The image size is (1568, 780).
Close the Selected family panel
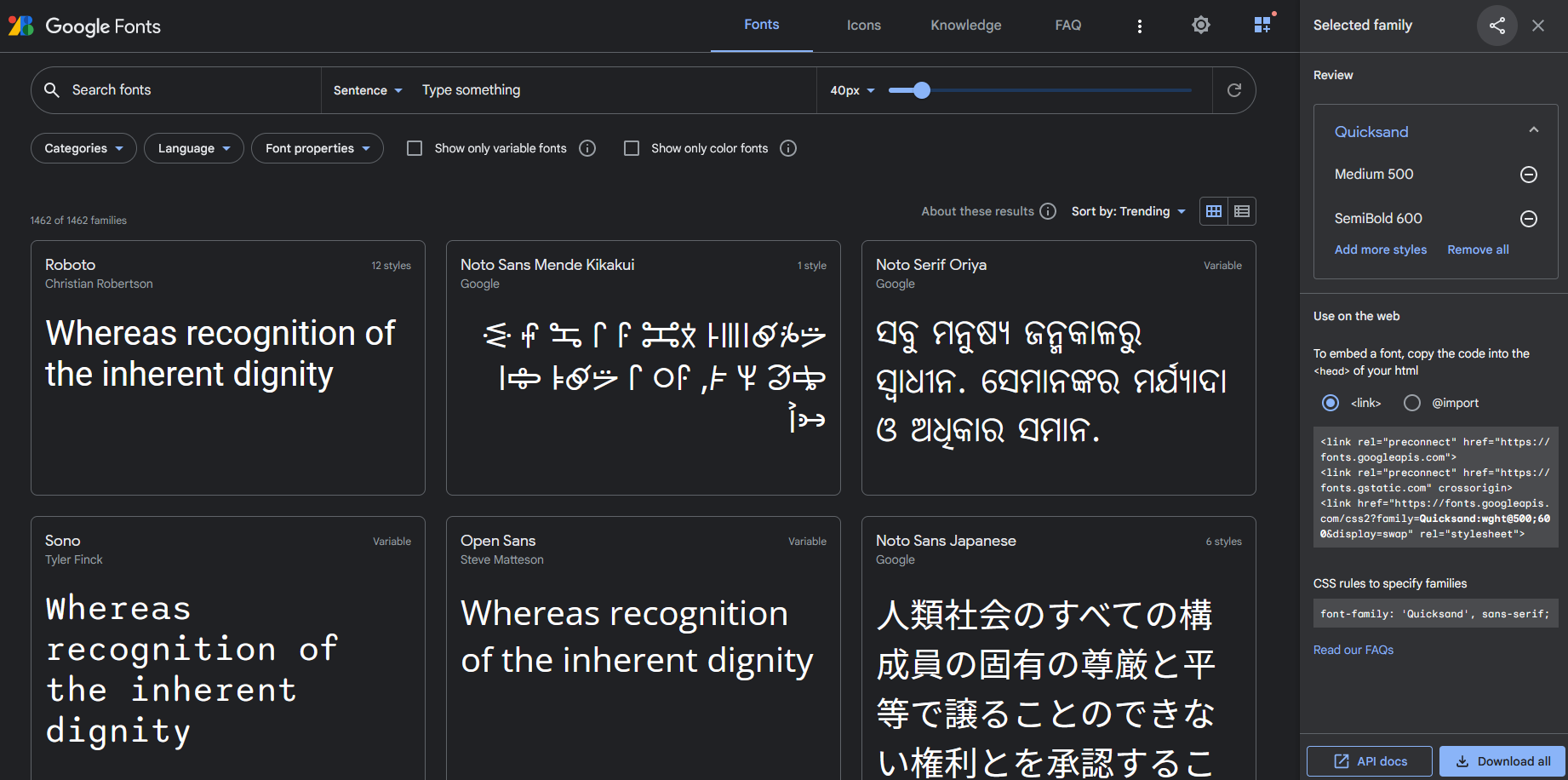pyautogui.click(x=1538, y=26)
